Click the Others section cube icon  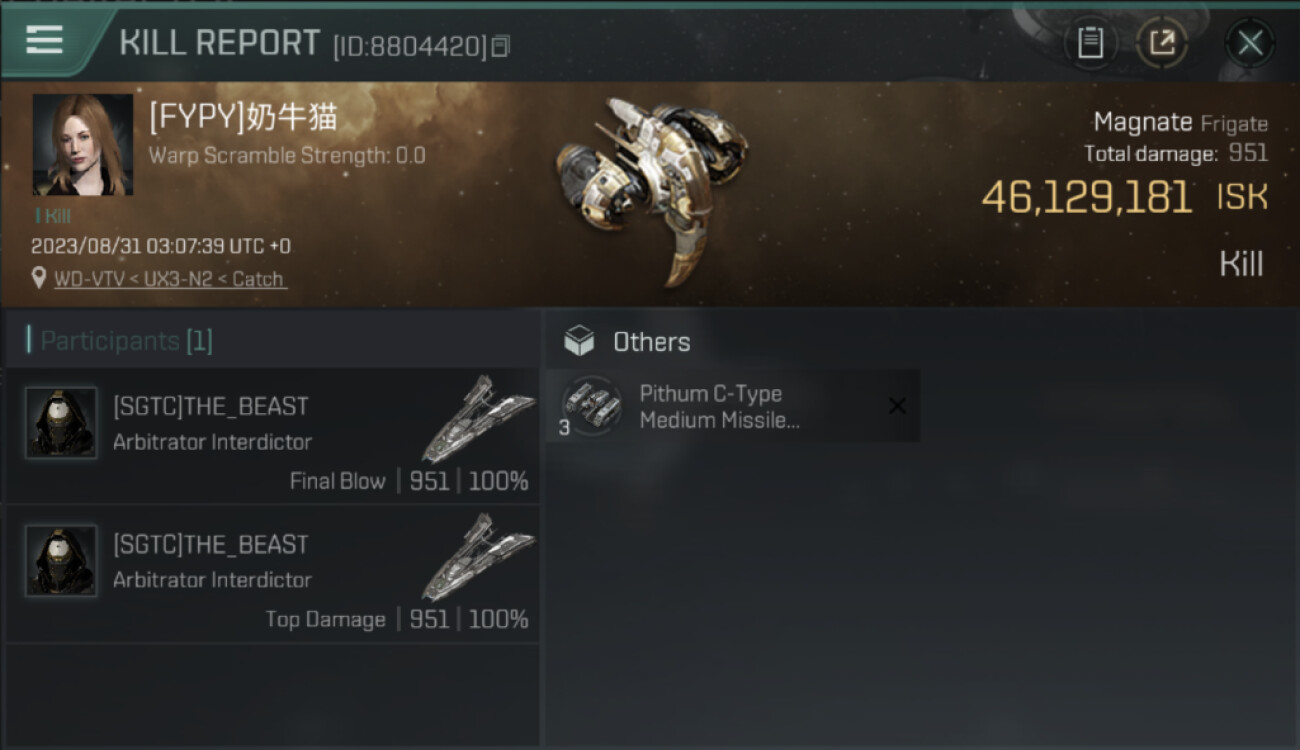pyautogui.click(x=579, y=342)
